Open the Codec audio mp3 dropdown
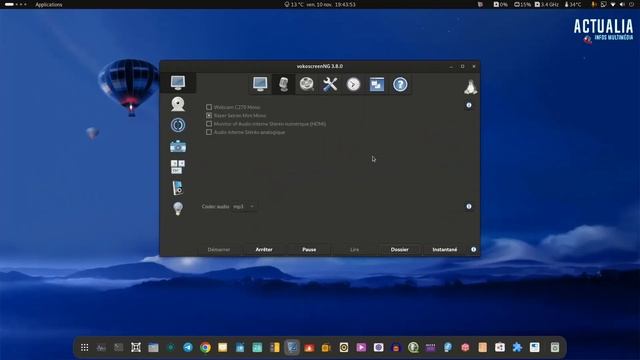 click(244, 207)
